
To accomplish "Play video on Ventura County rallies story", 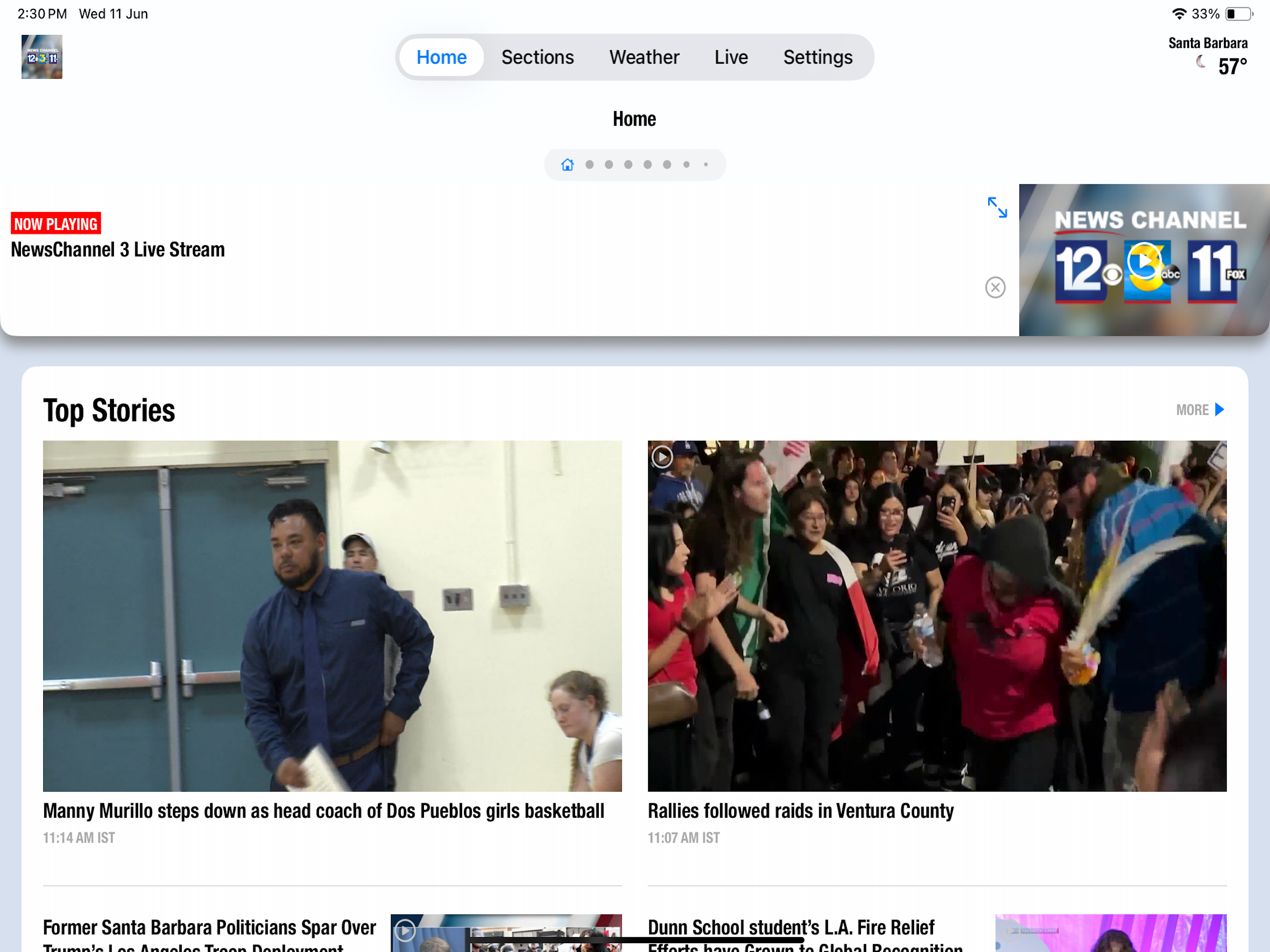I will coord(662,457).
